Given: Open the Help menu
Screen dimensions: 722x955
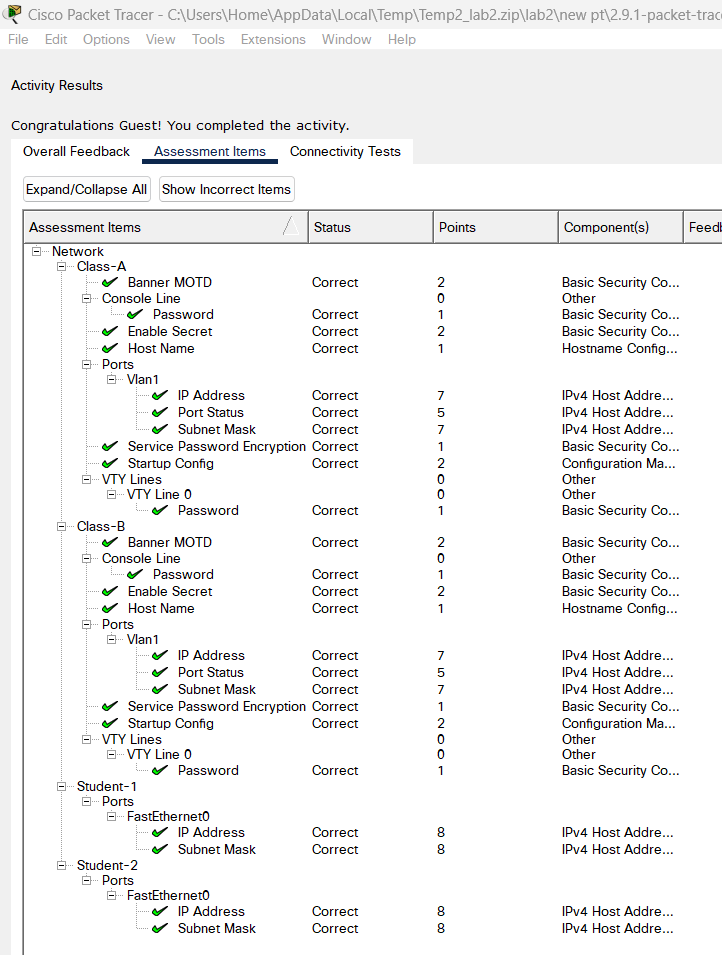Looking at the screenshot, I should point(402,40).
